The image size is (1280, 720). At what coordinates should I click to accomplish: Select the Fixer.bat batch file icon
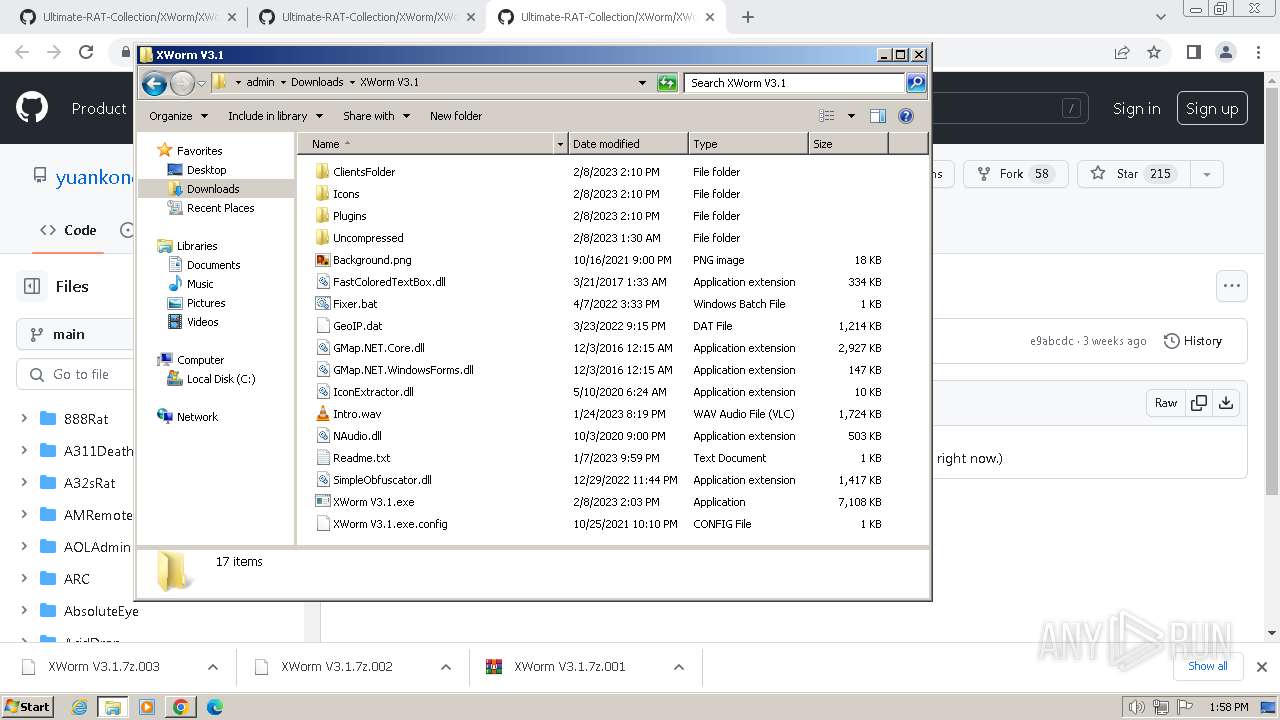[322, 304]
